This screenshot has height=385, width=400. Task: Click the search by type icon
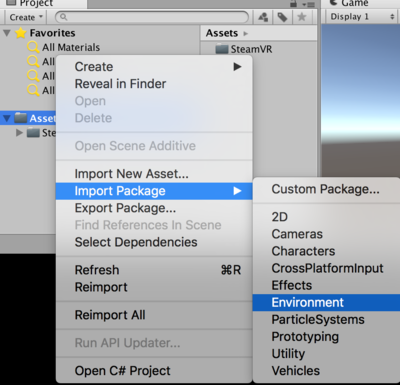click(x=263, y=17)
